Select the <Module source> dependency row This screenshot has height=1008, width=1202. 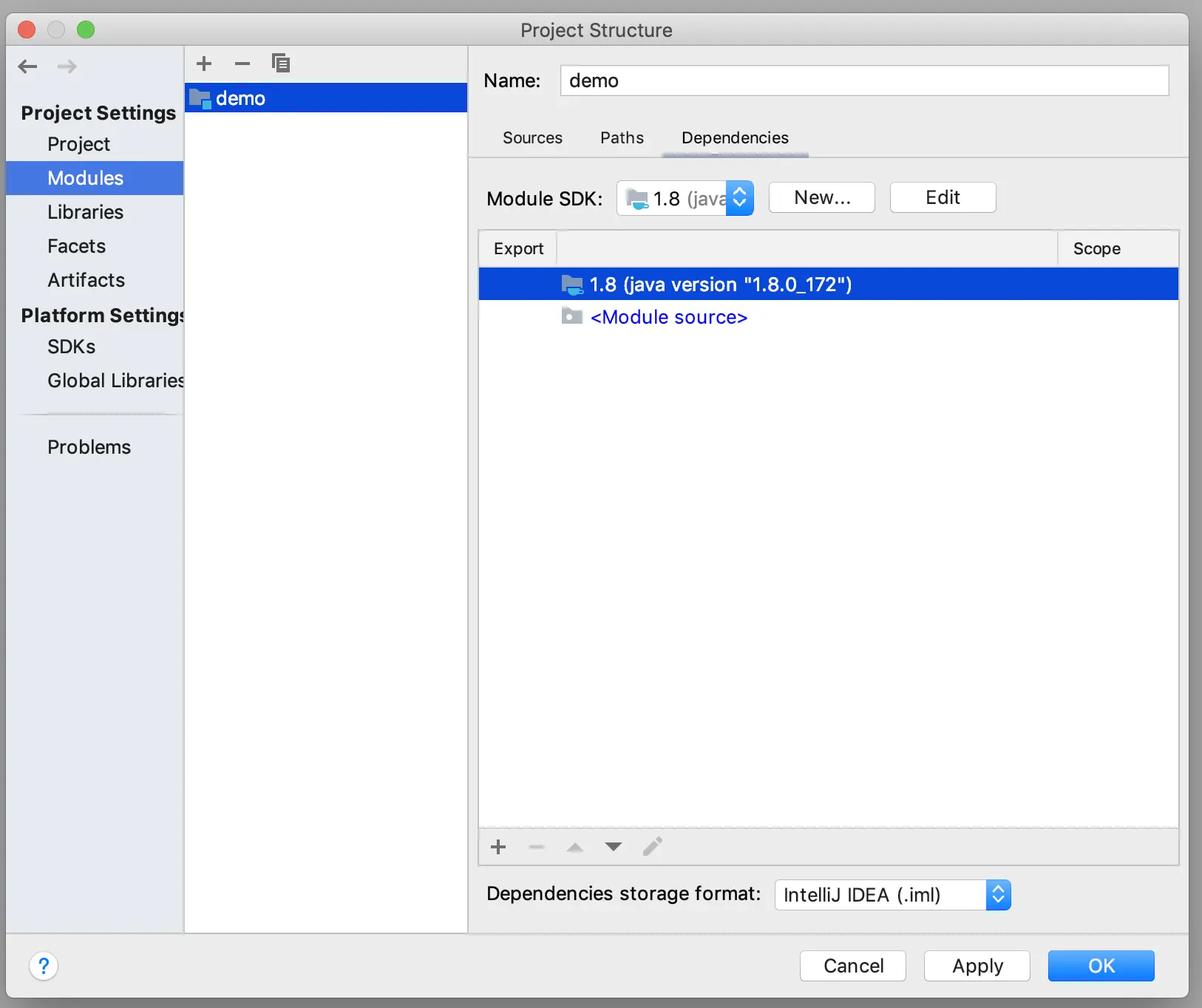coord(829,317)
